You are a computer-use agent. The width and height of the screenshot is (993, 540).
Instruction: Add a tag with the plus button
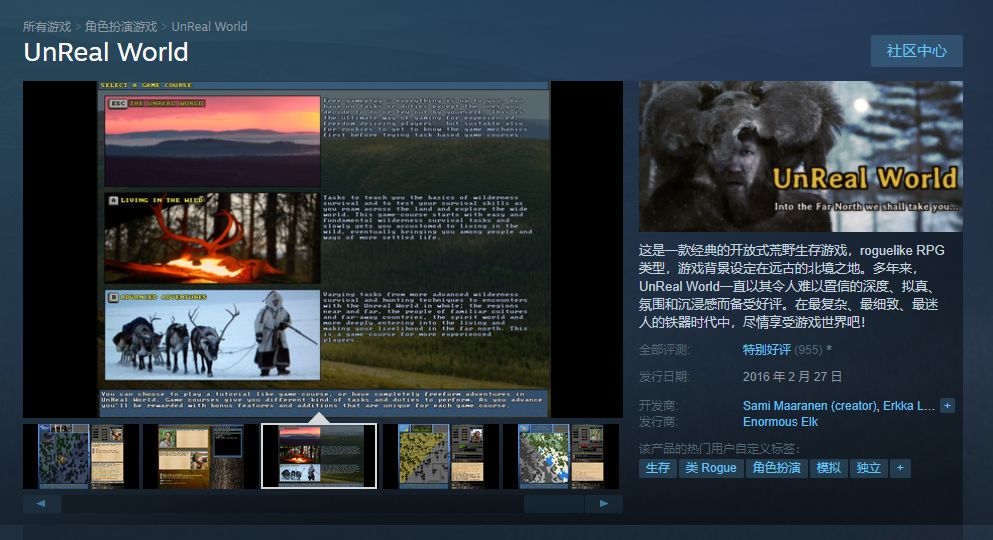click(900, 468)
